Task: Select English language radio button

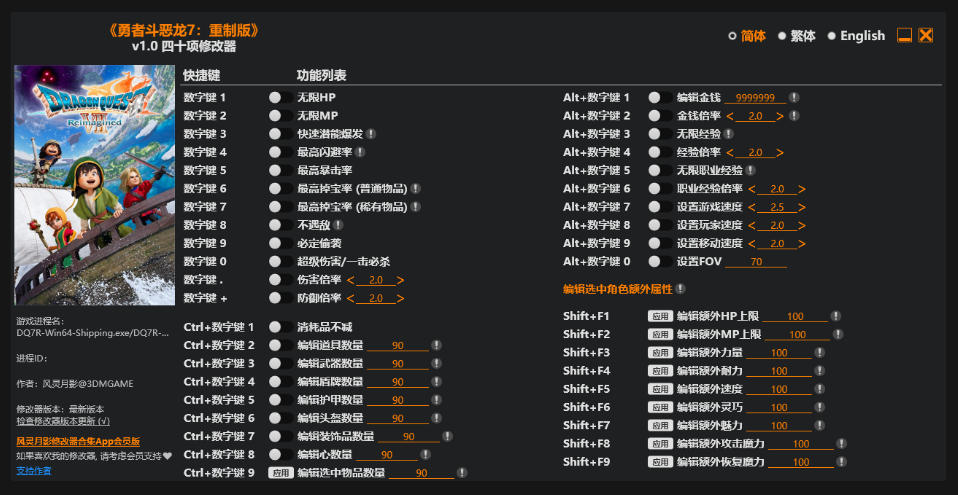Action: [832, 36]
